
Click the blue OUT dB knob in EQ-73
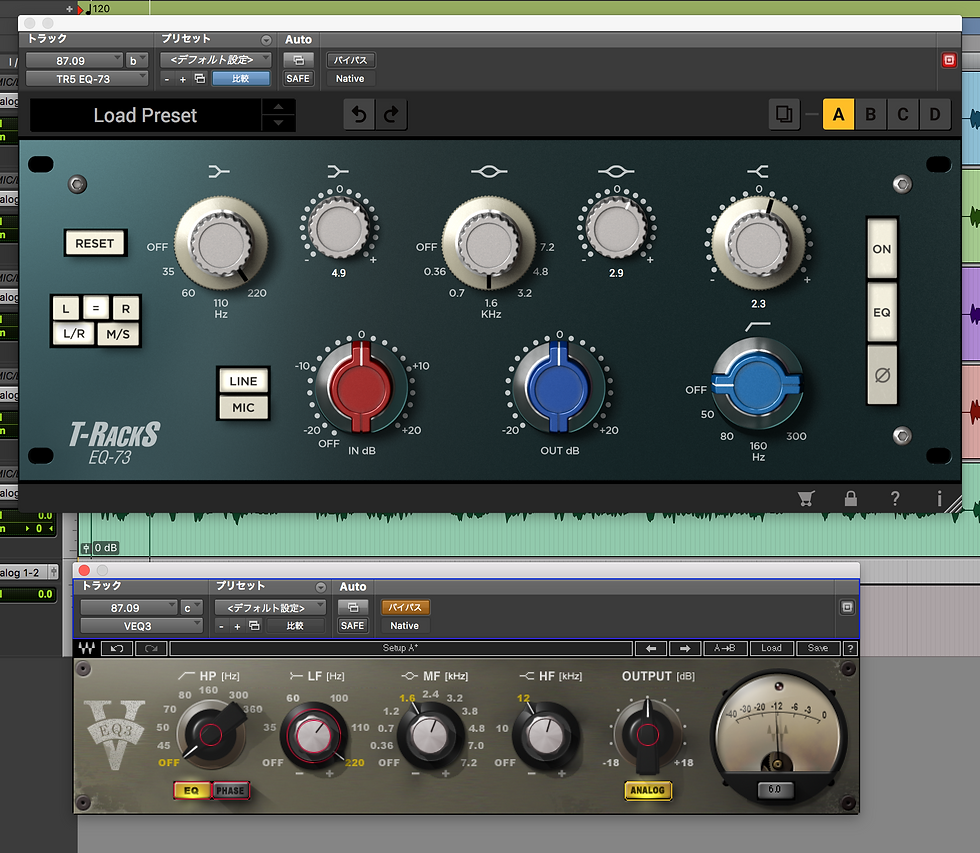click(x=558, y=387)
